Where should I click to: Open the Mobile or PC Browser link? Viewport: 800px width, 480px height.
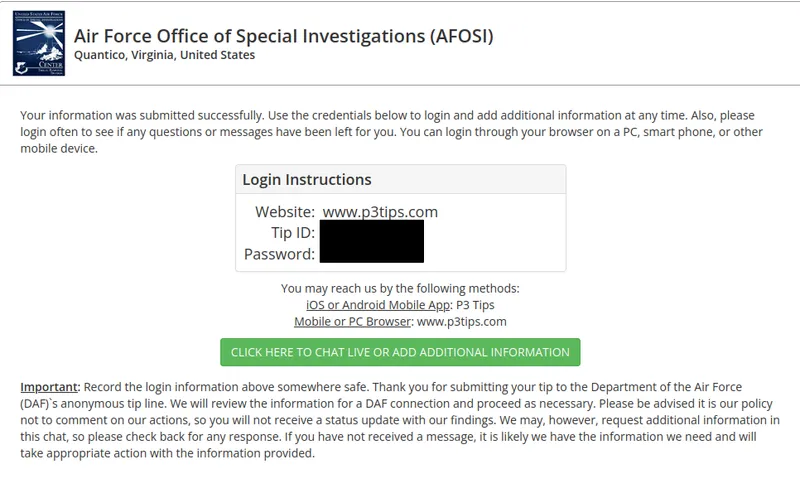click(x=352, y=322)
